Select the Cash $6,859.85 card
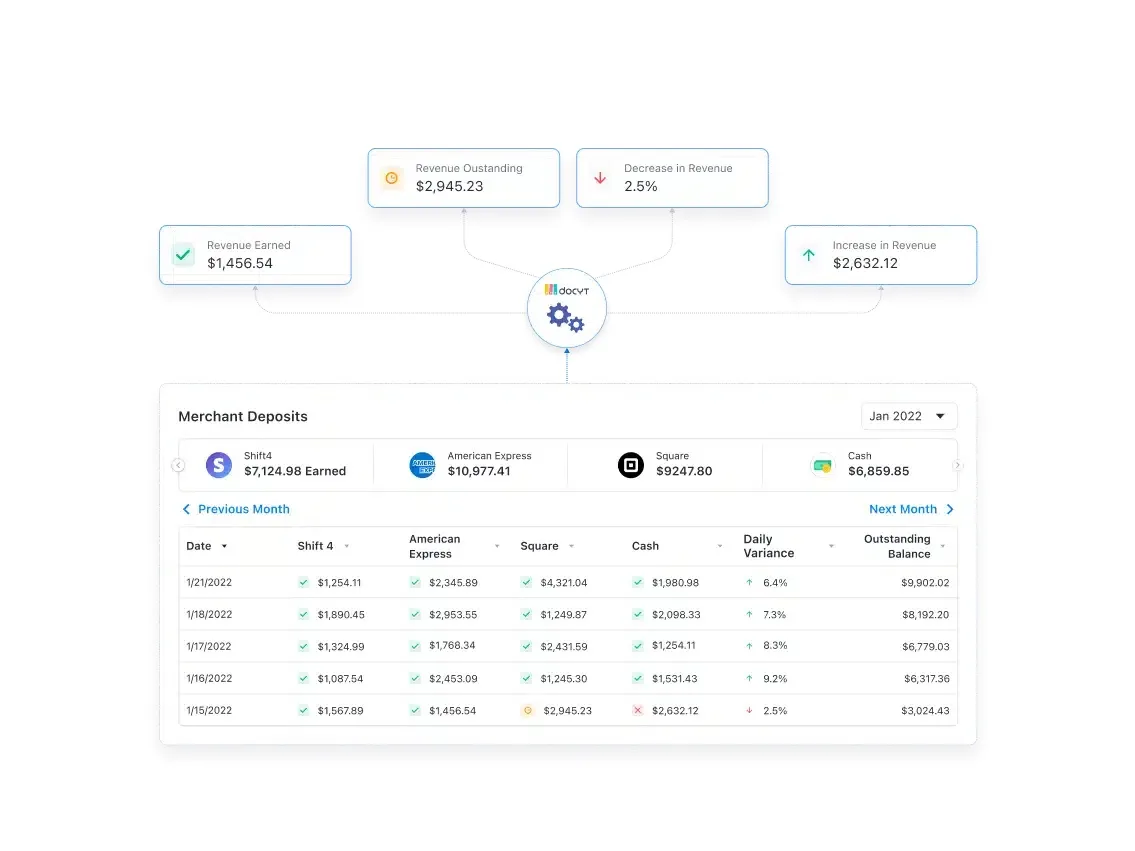The image size is (1135, 851). pyautogui.click(x=858, y=465)
